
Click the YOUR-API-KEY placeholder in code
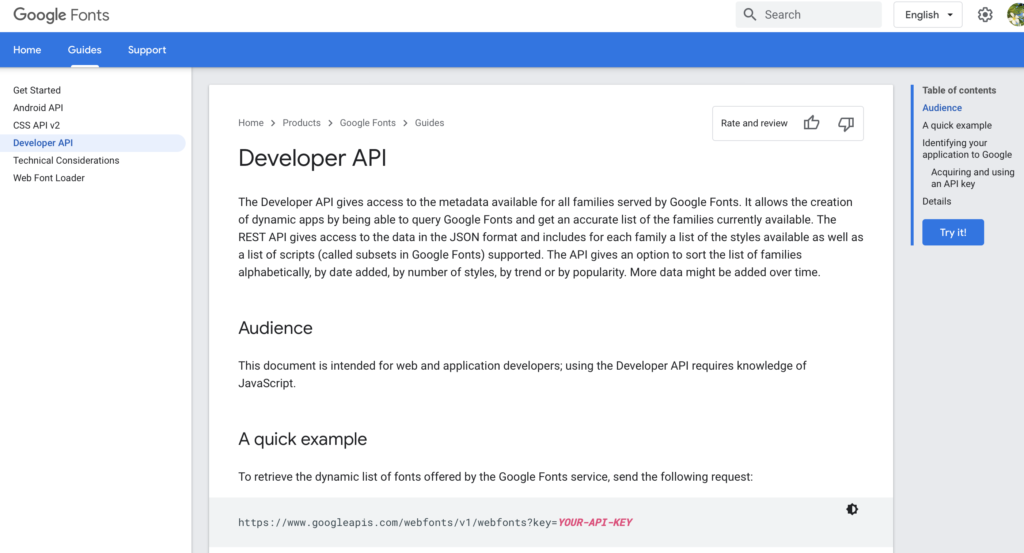[595, 522]
